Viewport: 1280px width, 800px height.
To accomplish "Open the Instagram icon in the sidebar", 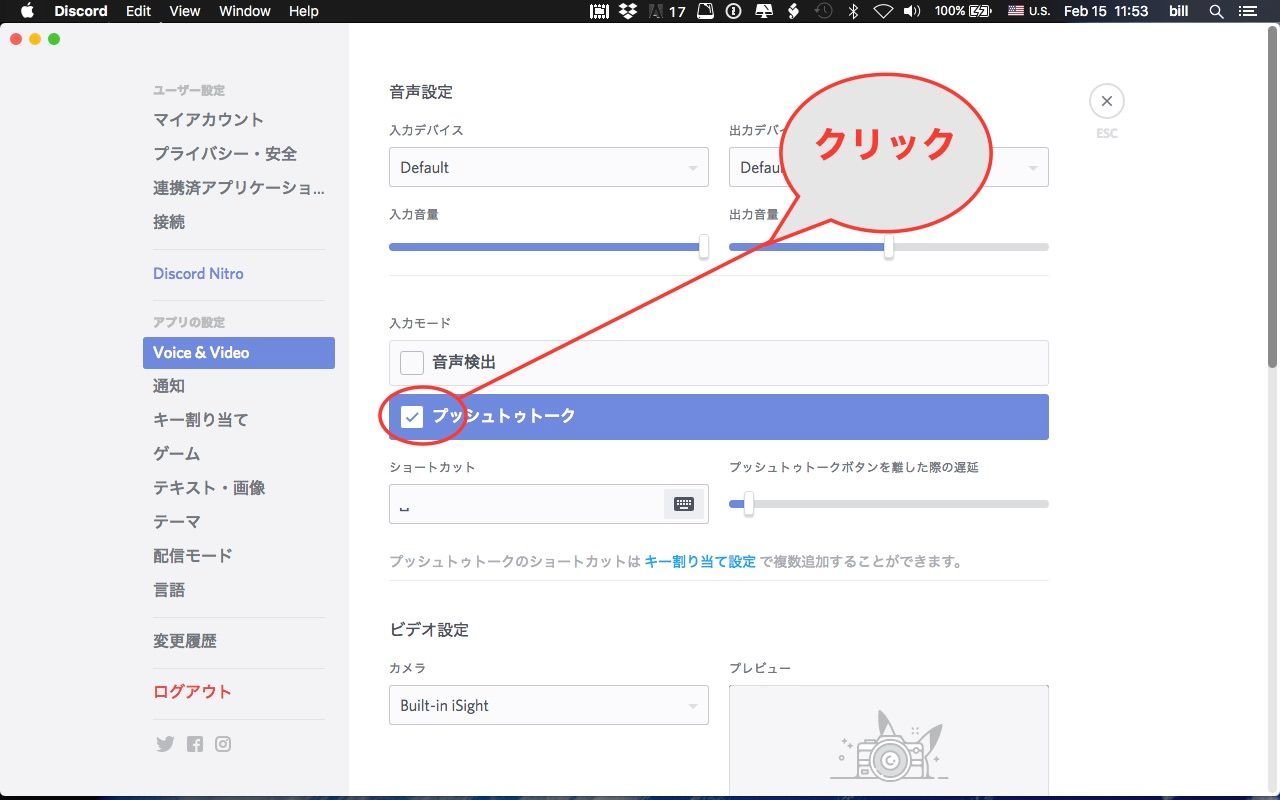I will pyautogui.click(x=223, y=744).
